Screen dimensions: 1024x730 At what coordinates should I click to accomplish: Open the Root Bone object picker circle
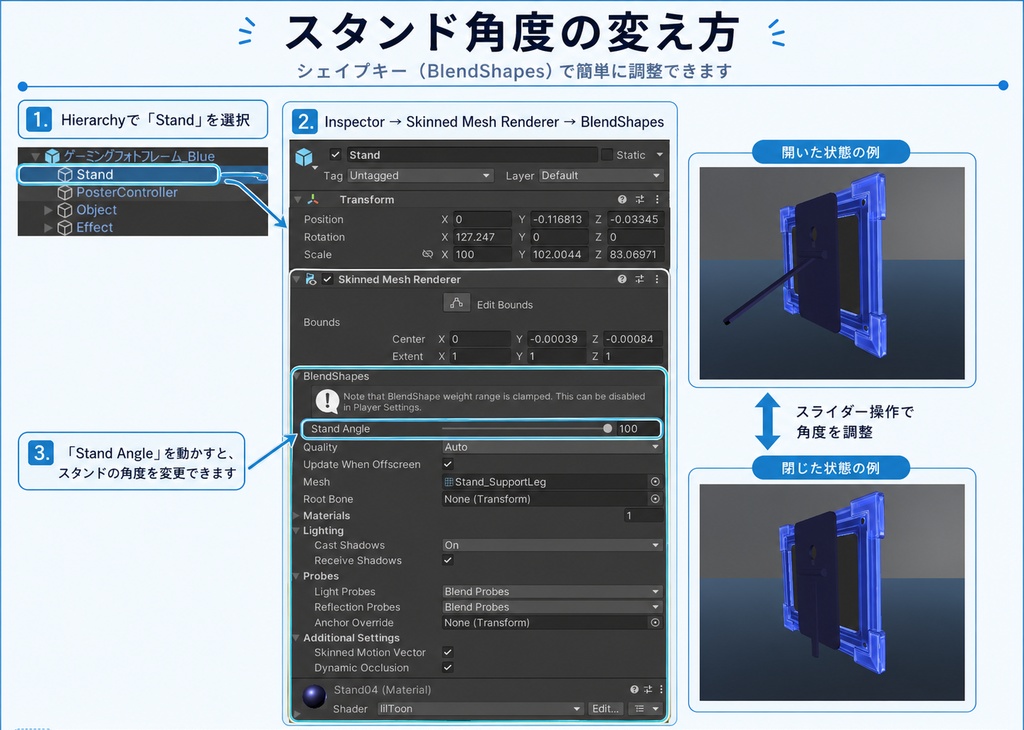(655, 499)
